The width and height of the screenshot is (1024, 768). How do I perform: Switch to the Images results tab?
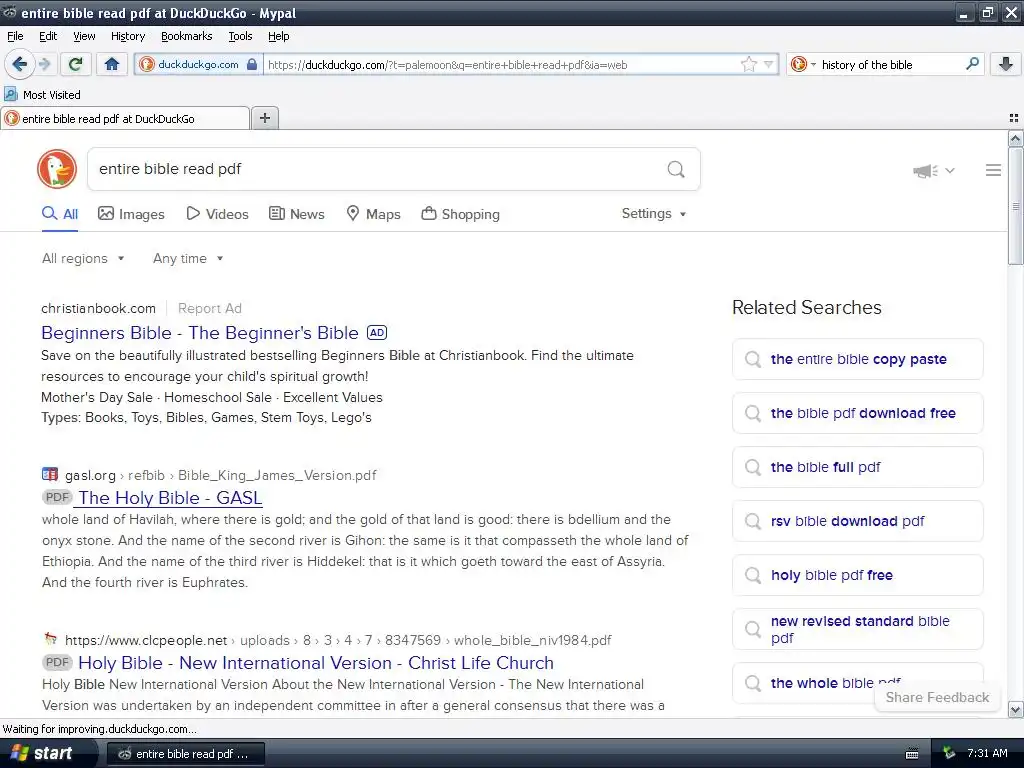point(131,214)
